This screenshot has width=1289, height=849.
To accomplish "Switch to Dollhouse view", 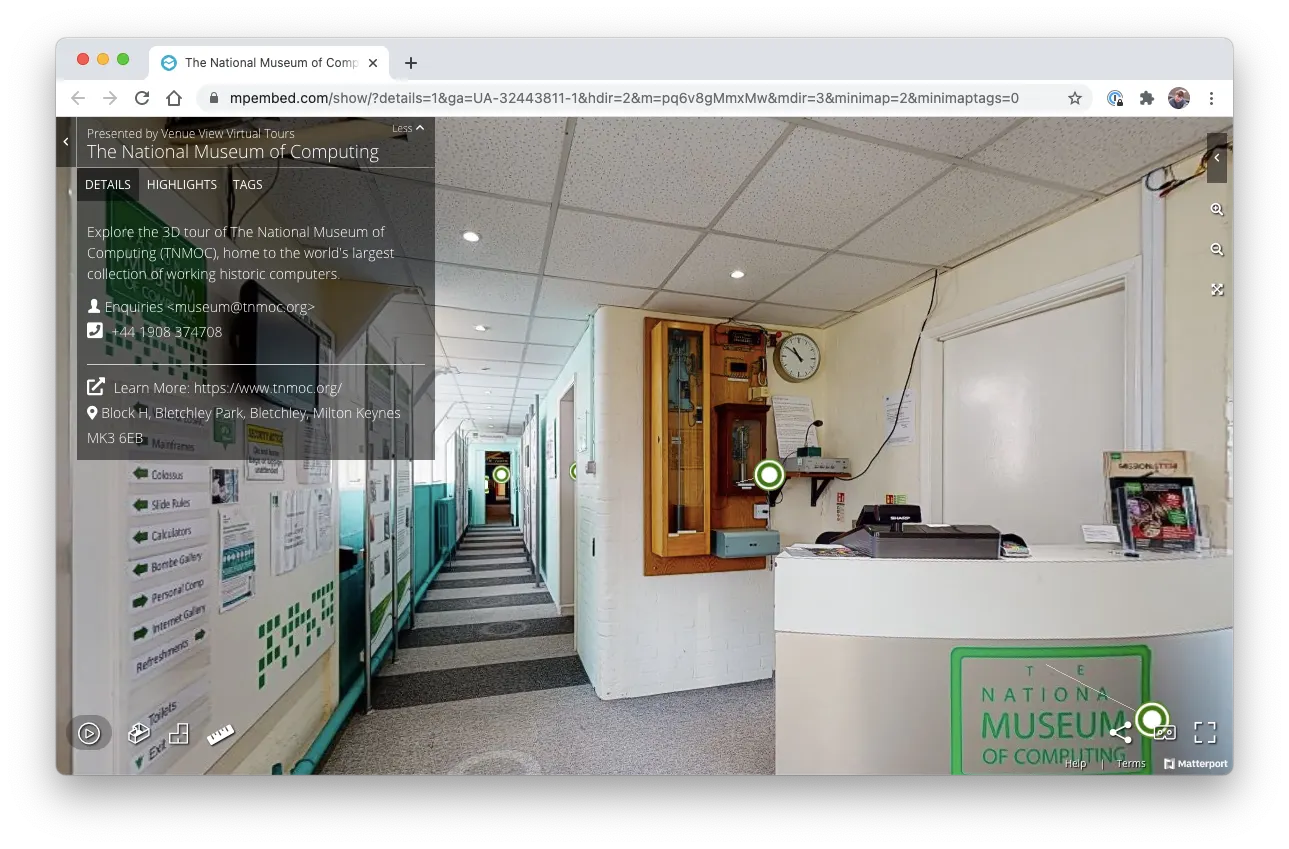I will (x=139, y=732).
